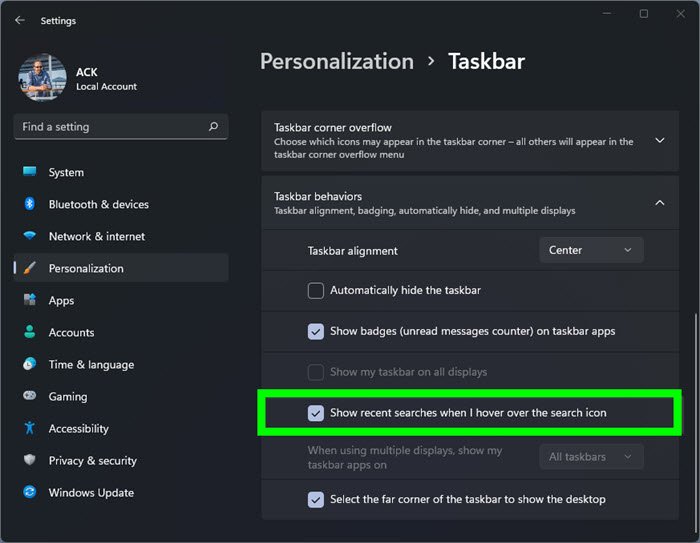The width and height of the screenshot is (700, 543).
Task: Click Personalization breadcrumb link
Action: (336, 61)
